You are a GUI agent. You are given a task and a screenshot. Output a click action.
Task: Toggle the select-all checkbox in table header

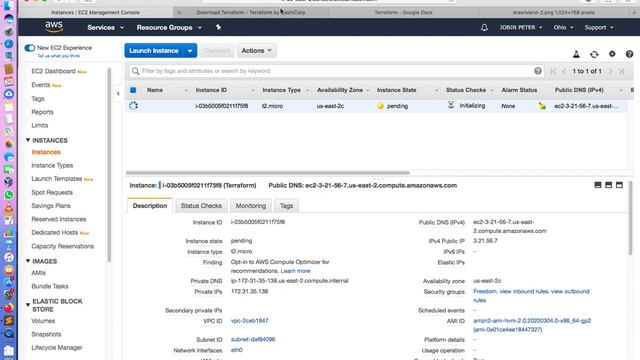point(133,90)
